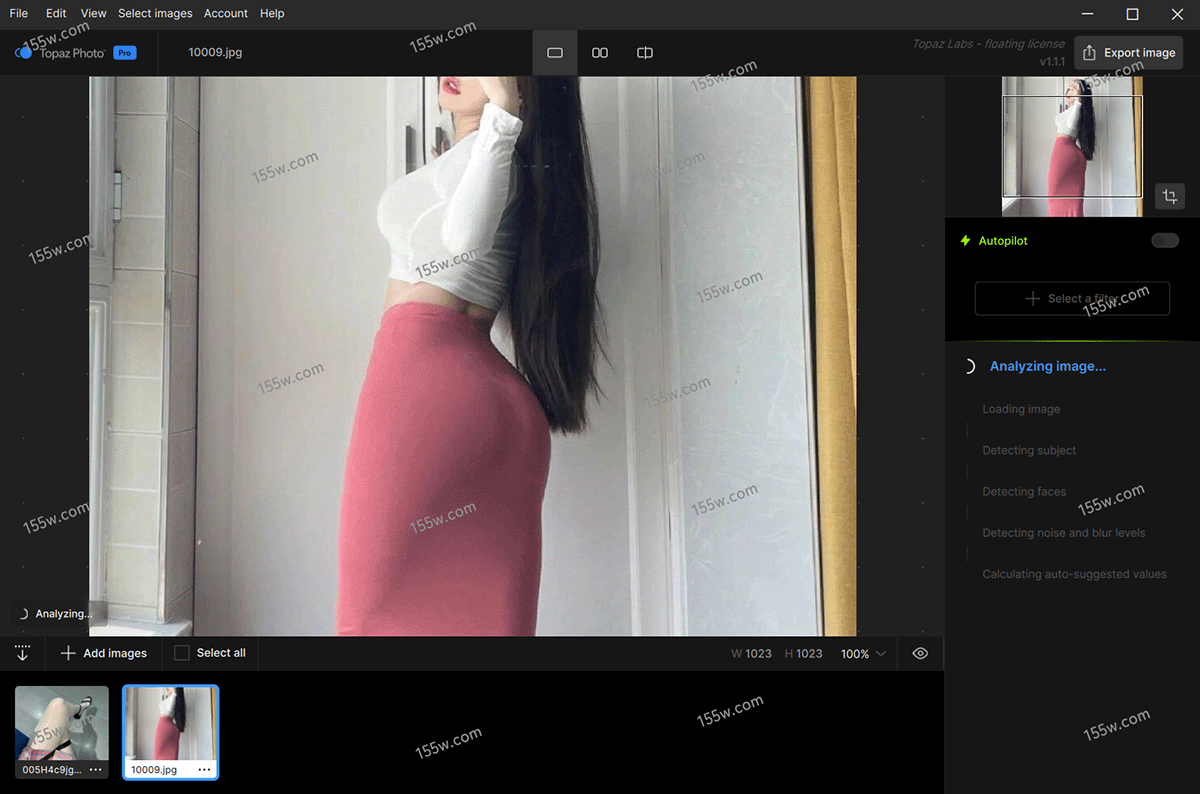Open the crop tool
This screenshot has width=1200, height=794.
point(1169,196)
